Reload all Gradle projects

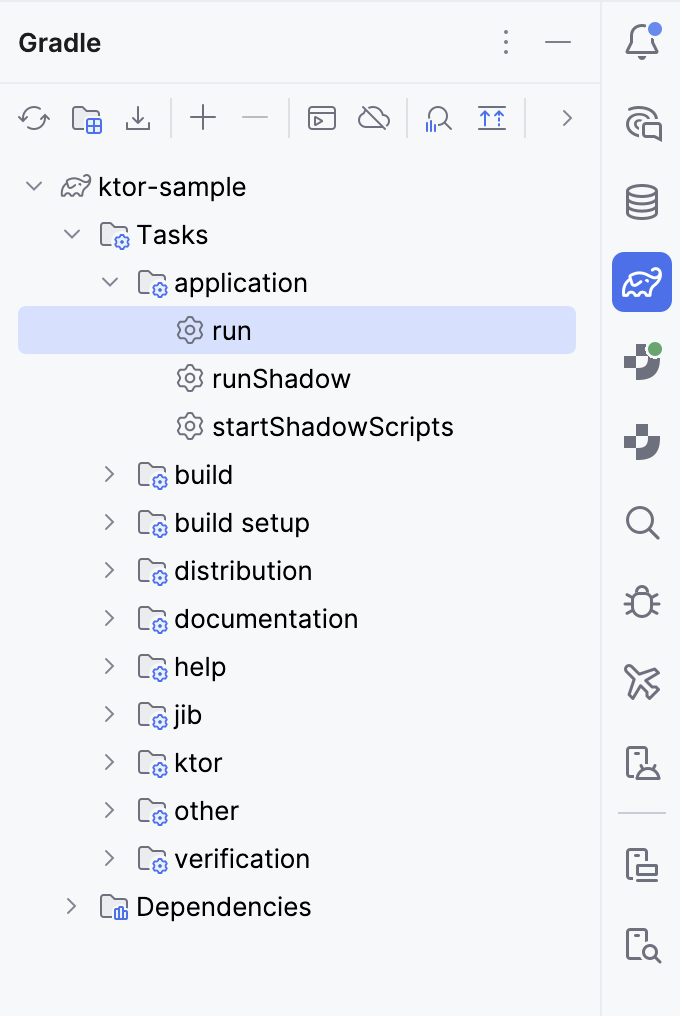coord(34,119)
